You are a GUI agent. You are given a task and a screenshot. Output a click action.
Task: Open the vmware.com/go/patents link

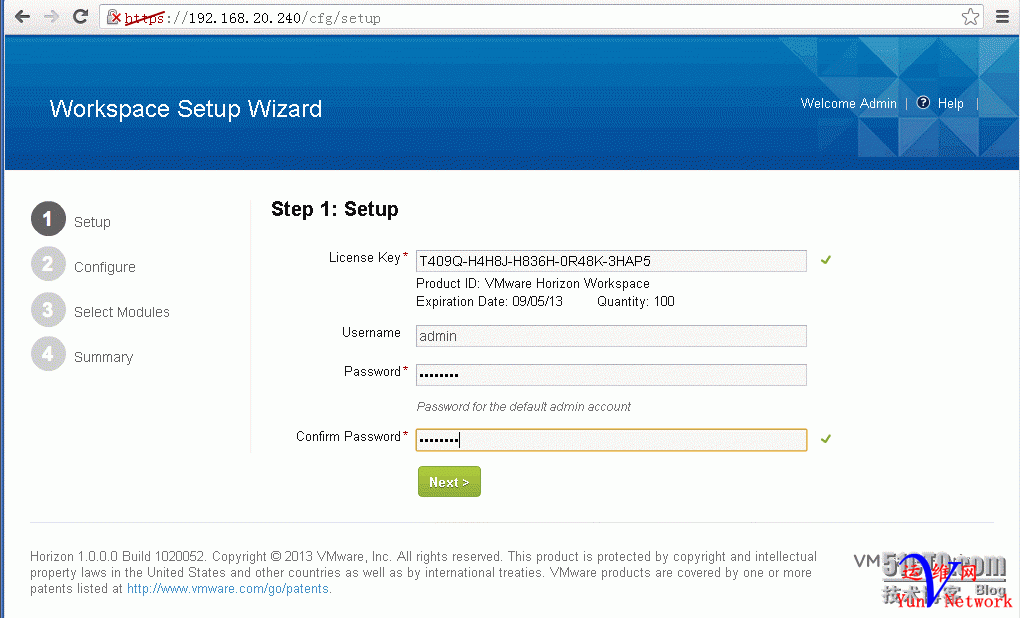(228, 589)
